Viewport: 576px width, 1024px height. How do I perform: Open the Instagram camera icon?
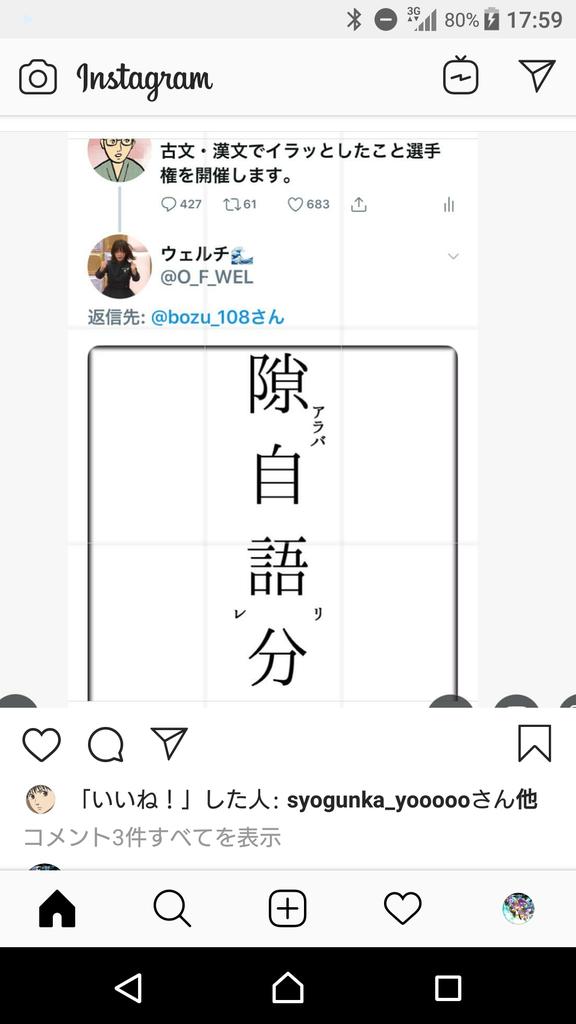[38, 78]
